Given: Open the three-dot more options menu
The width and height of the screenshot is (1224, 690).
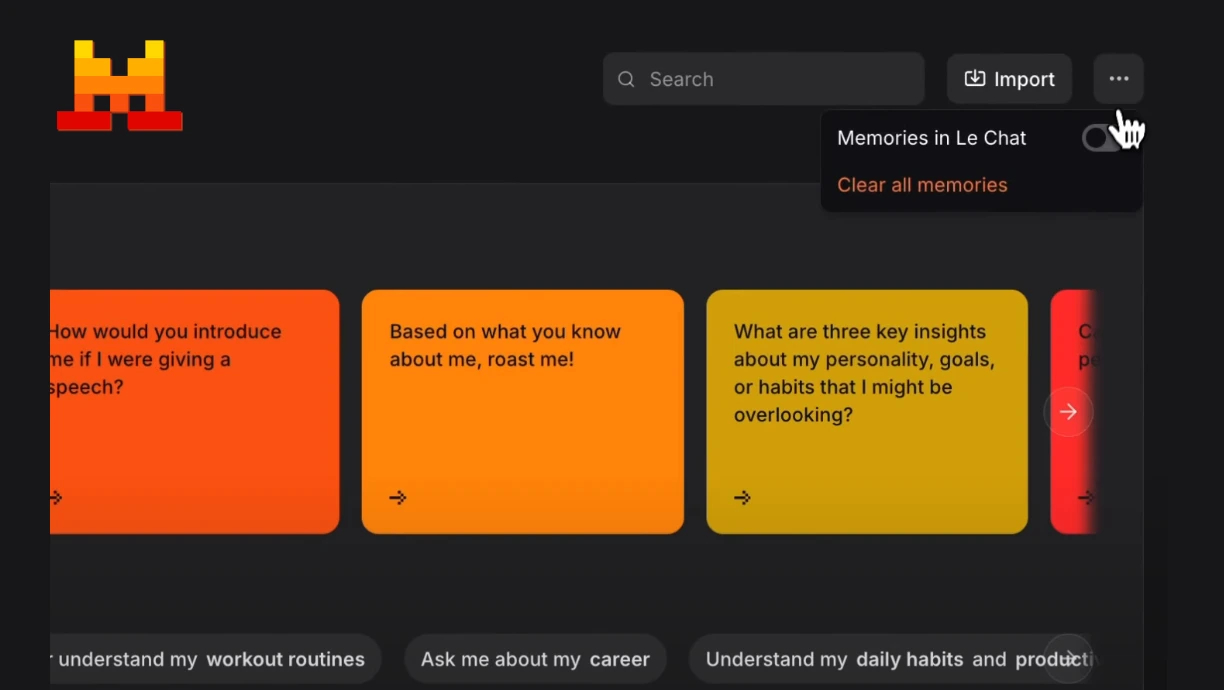Looking at the screenshot, I should tap(1118, 79).
